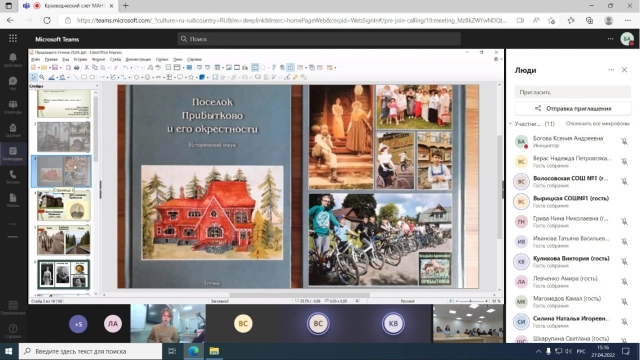This screenshot has height=360, width=640.
Task: Toggle microphone icon for Верас Надежда Петровна
Action: click(624, 161)
